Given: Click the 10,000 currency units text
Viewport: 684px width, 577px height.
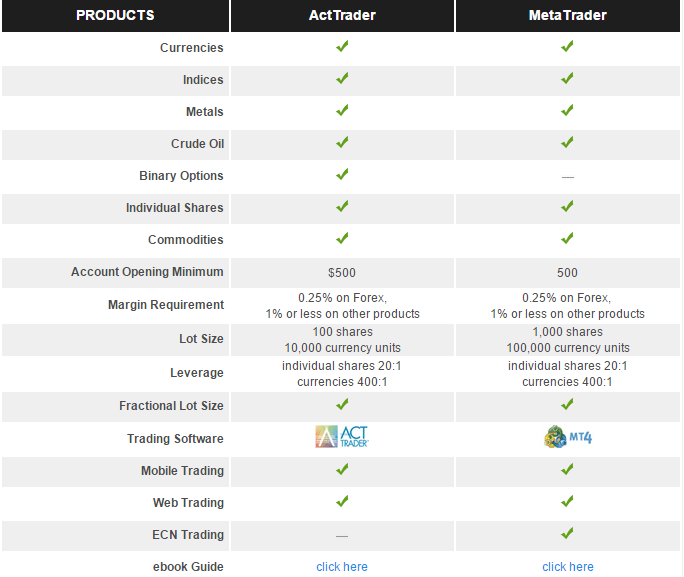Looking at the screenshot, I should click(342, 348).
